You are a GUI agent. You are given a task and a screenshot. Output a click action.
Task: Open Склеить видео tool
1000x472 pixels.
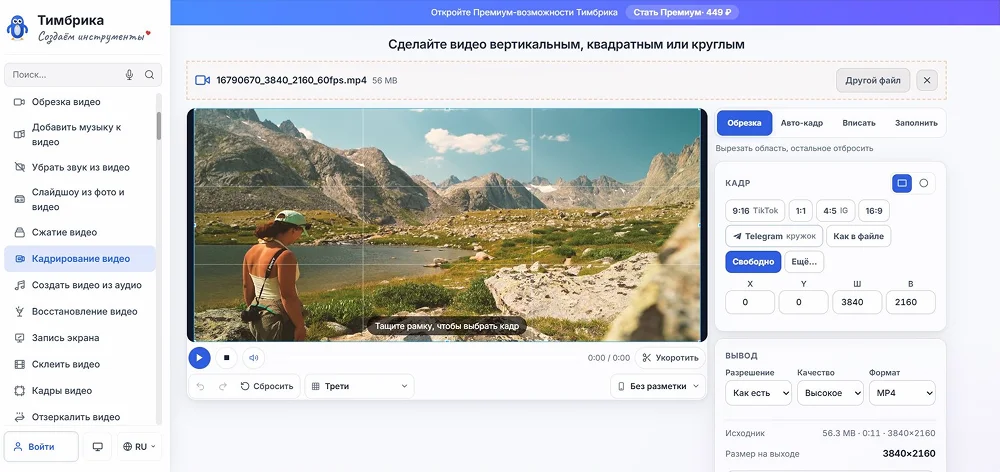(x=80, y=365)
